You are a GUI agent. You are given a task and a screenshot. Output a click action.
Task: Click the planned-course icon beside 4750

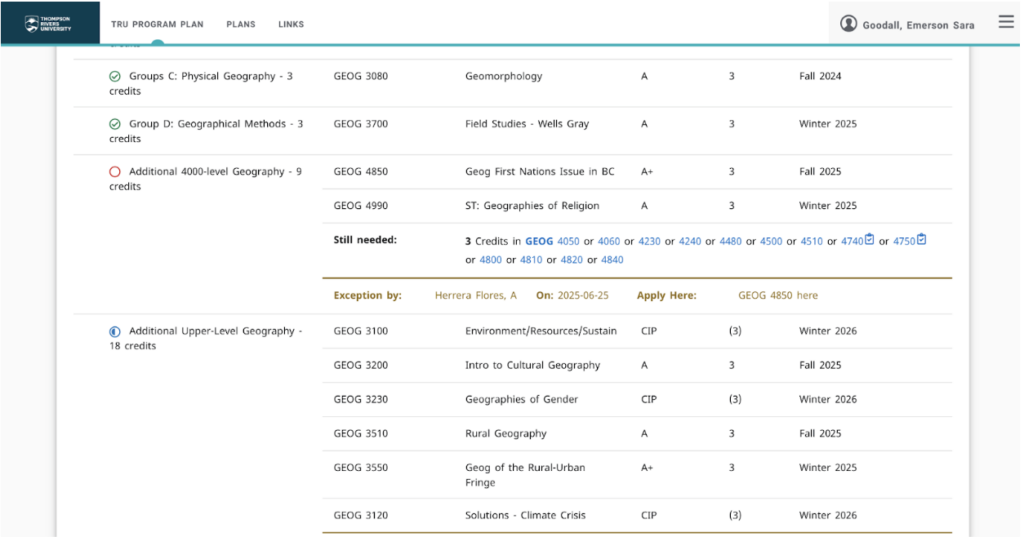coord(921,240)
